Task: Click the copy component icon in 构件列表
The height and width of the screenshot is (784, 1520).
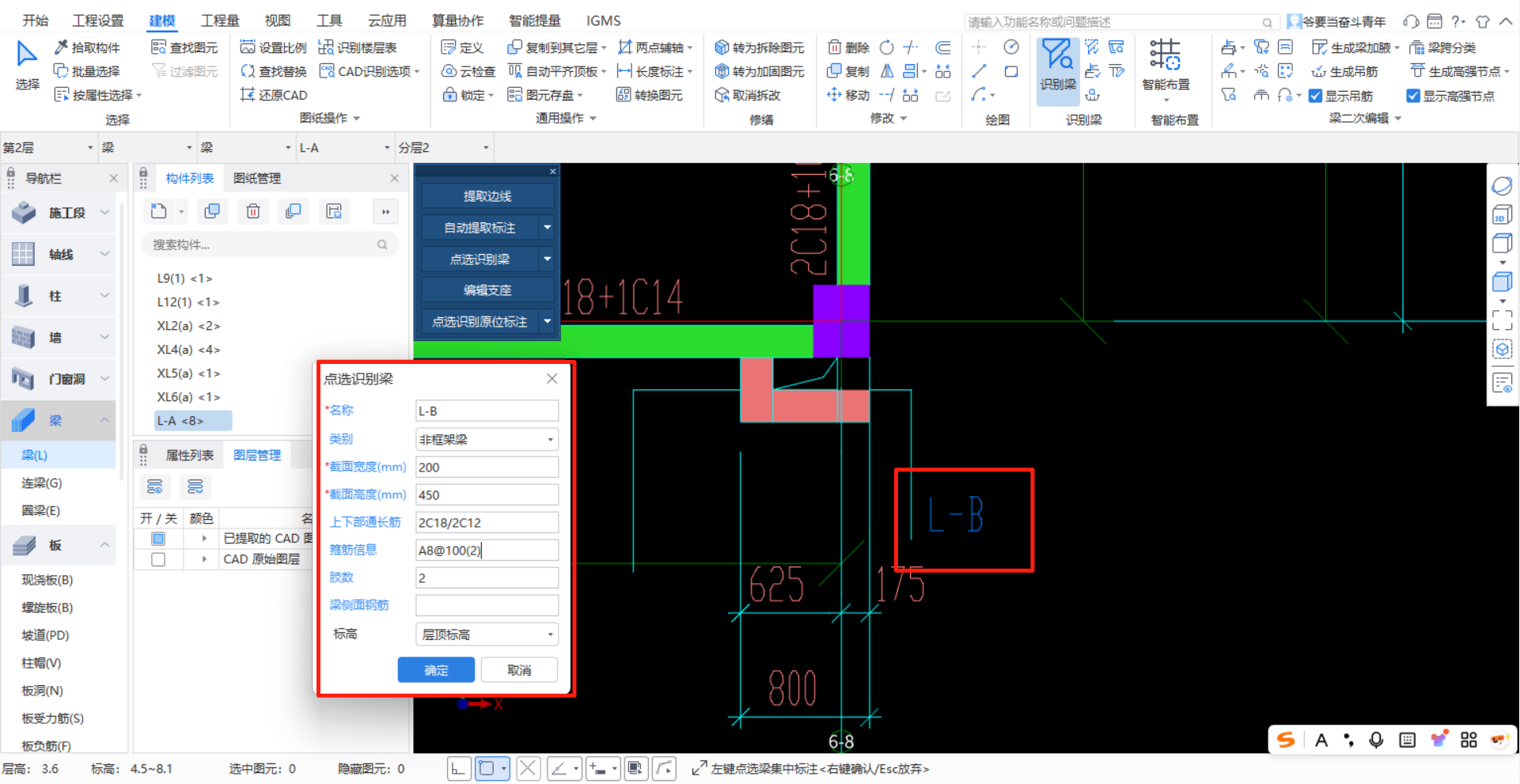Action: coord(212,211)
